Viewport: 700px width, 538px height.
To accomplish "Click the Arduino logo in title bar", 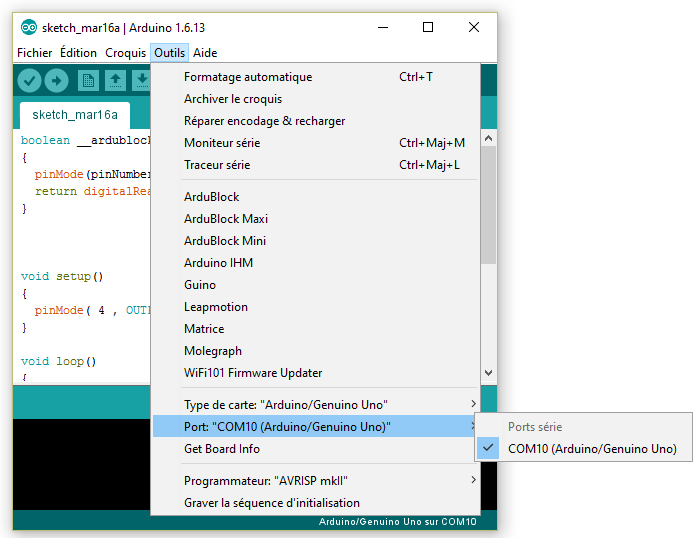I will [29, 28].
